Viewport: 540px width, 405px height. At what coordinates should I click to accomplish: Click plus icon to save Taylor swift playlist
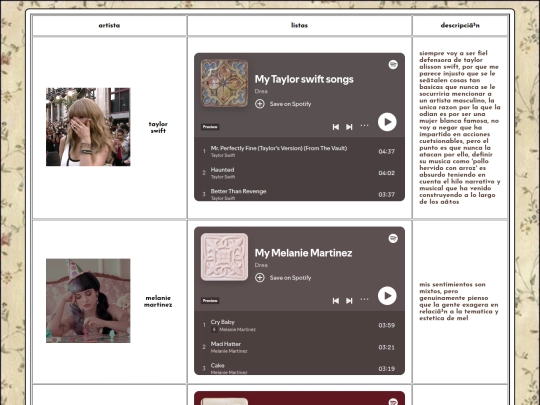pos(260,104)
